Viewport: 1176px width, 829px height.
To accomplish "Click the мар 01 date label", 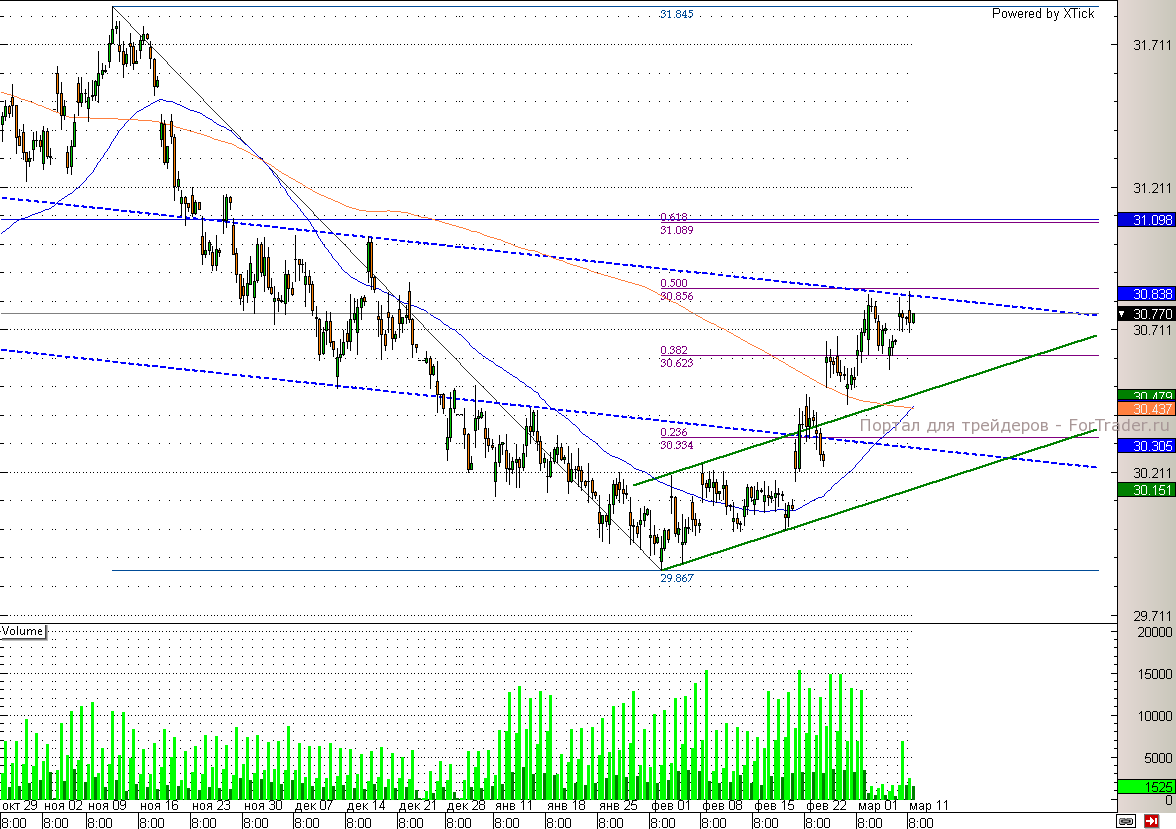I will coord(878,806).
